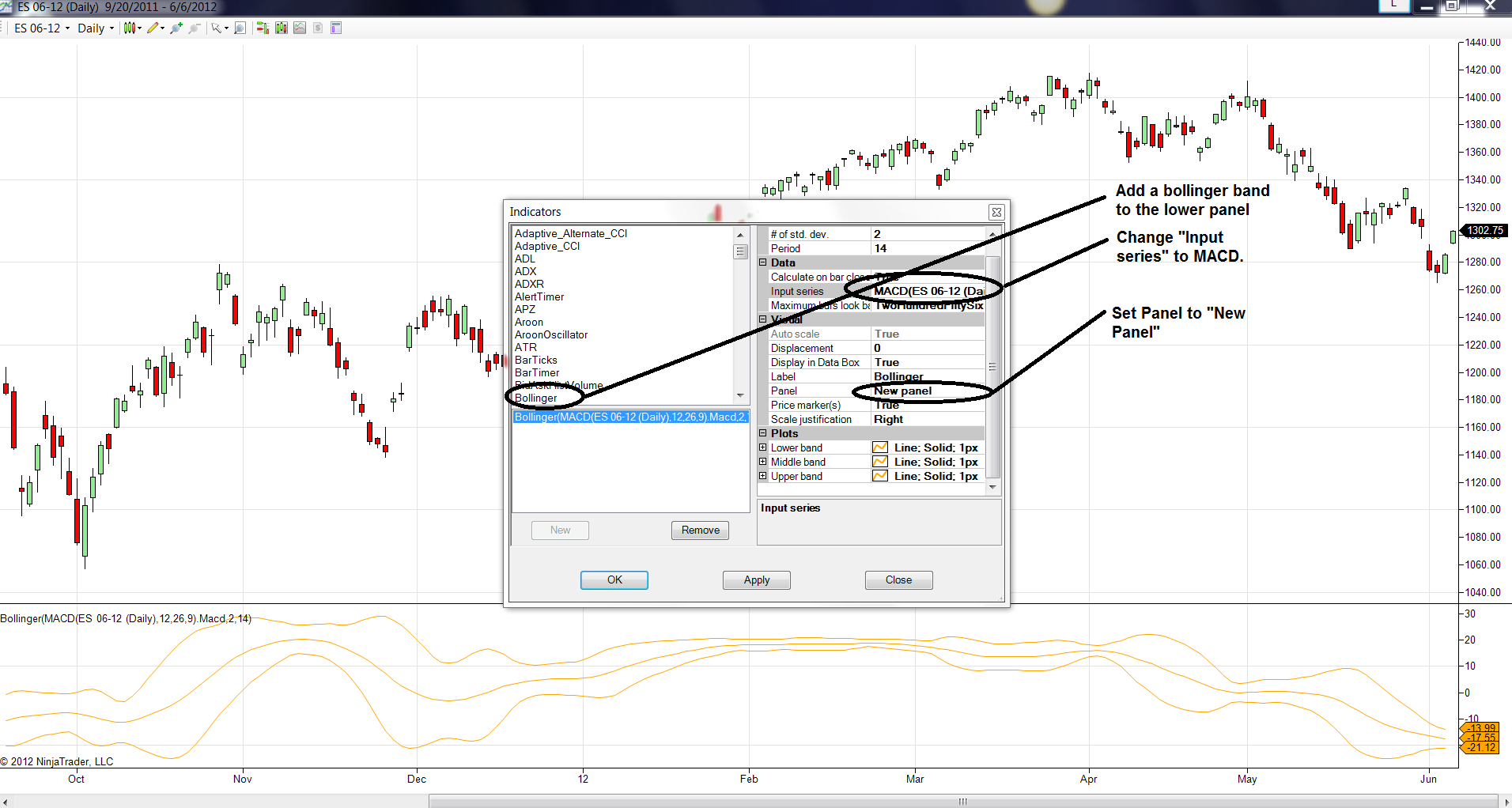Open the Panel value New panel dropdown
This screenshot has width=1512, height=808.
tap(928, 391)
